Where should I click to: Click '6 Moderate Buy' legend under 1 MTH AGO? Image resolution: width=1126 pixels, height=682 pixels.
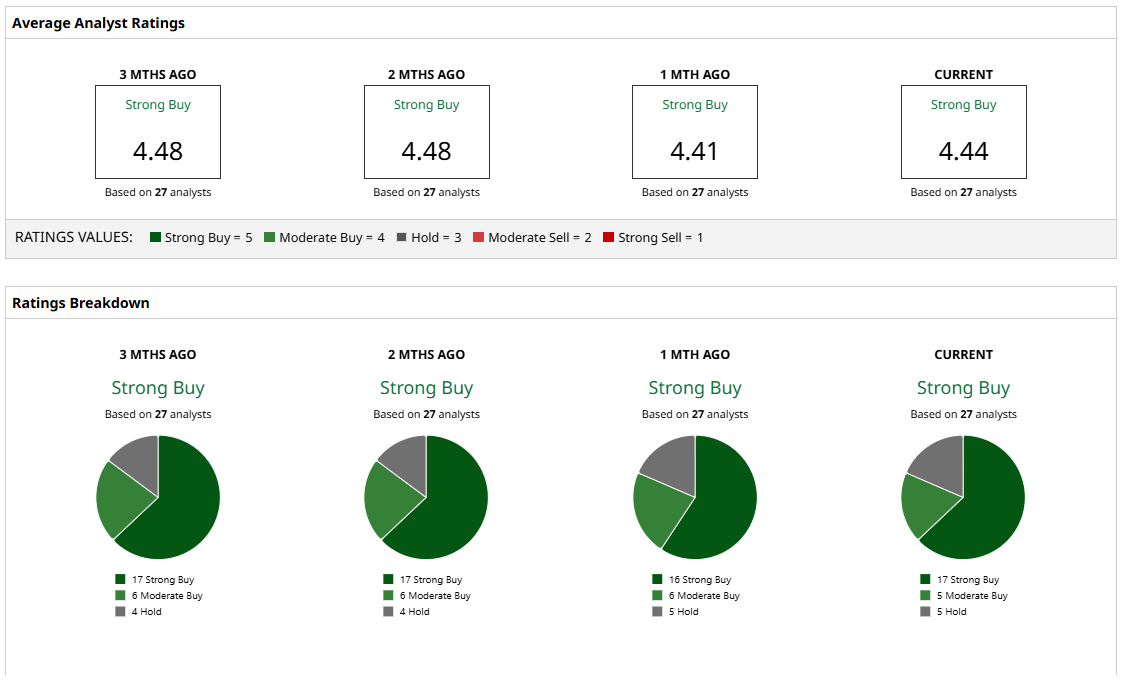[x=697, y=596]
